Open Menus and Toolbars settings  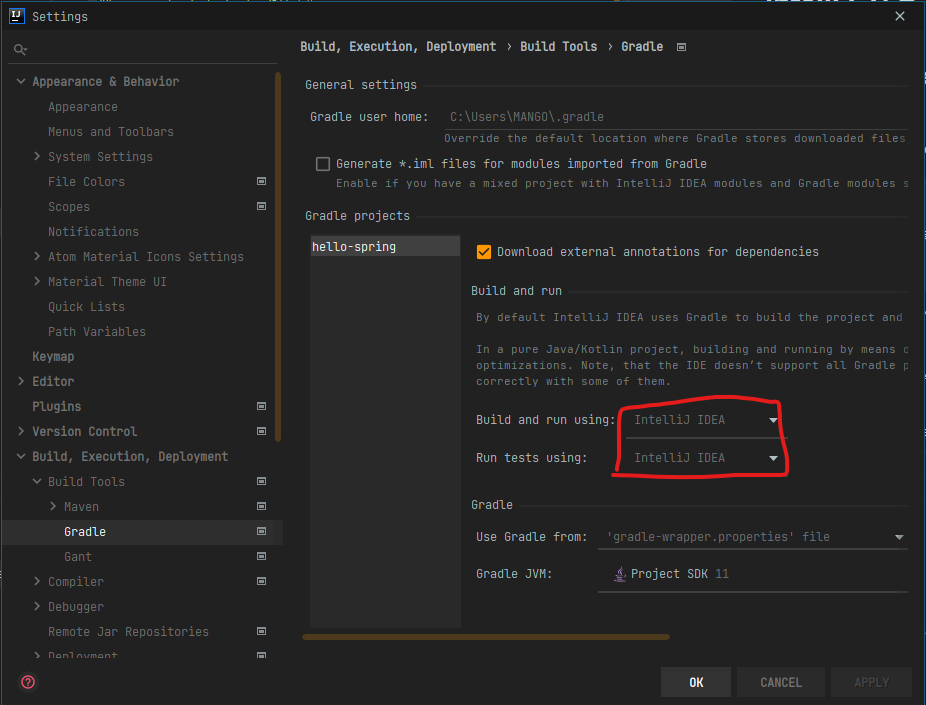(111, 132)
